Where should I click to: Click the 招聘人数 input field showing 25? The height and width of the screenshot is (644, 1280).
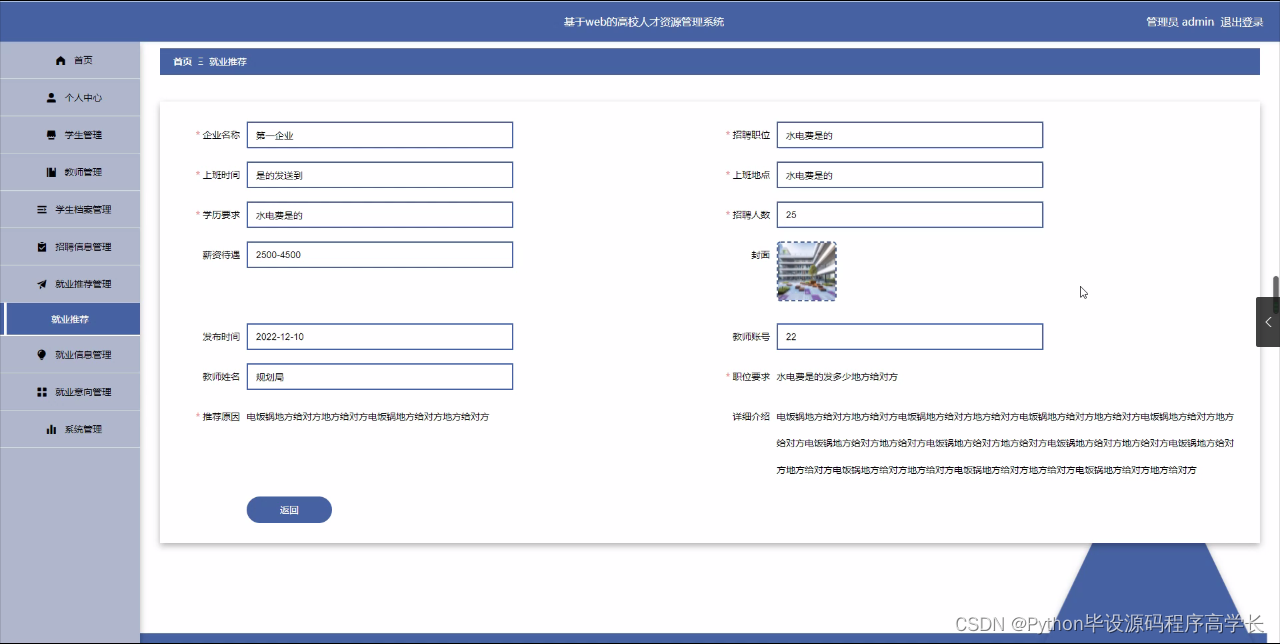point(909,214)
